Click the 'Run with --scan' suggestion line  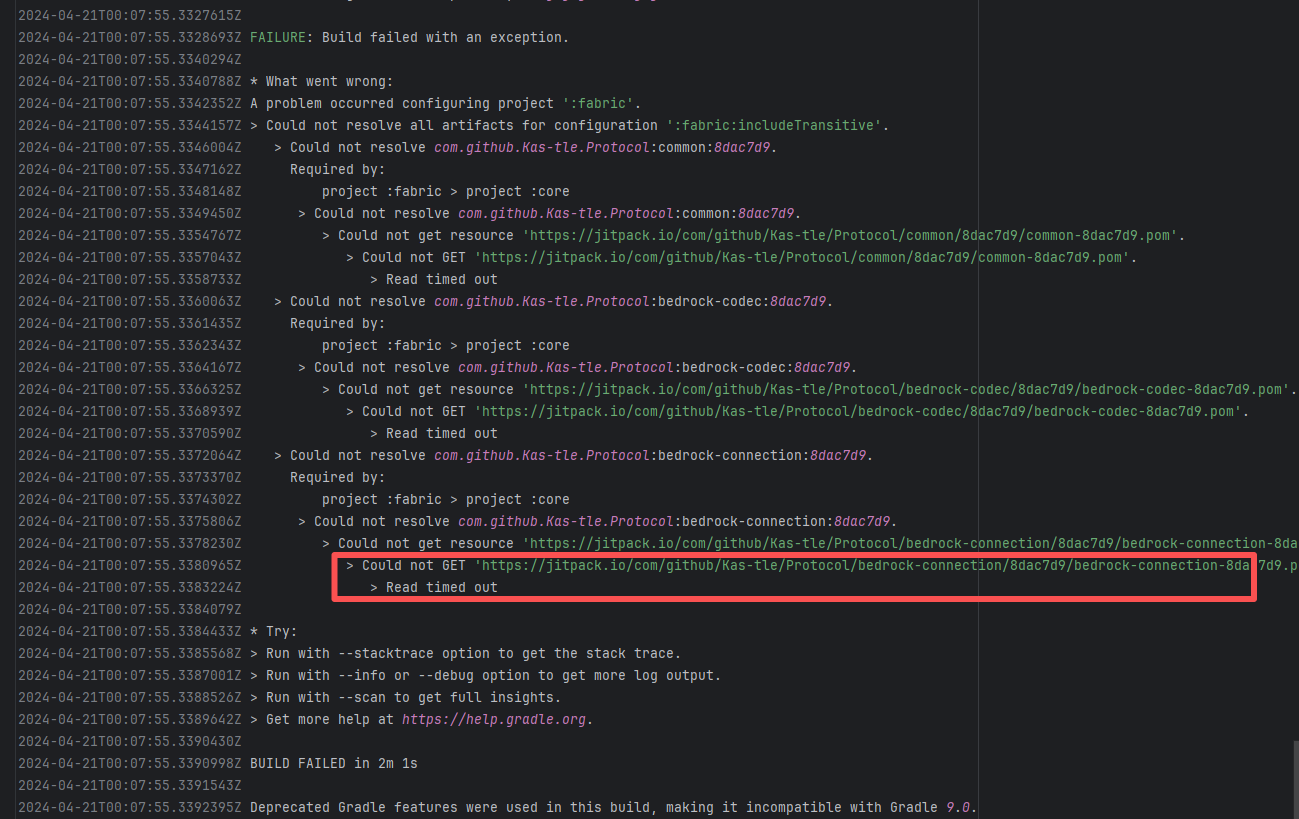405,698
